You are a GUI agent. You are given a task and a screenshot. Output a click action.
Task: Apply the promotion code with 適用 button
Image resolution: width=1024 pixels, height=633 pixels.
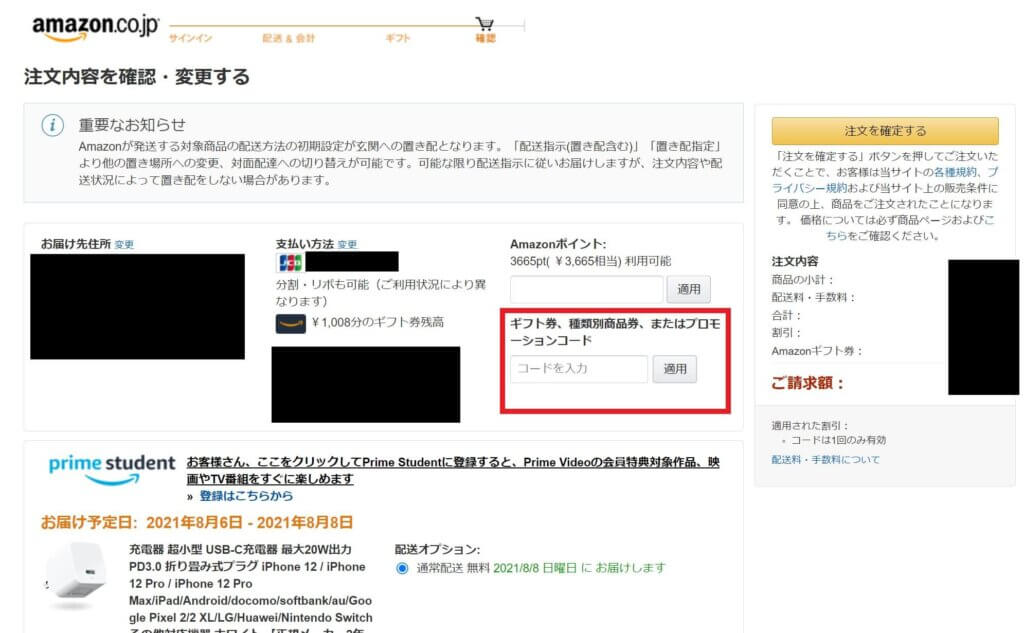(675, 369)
